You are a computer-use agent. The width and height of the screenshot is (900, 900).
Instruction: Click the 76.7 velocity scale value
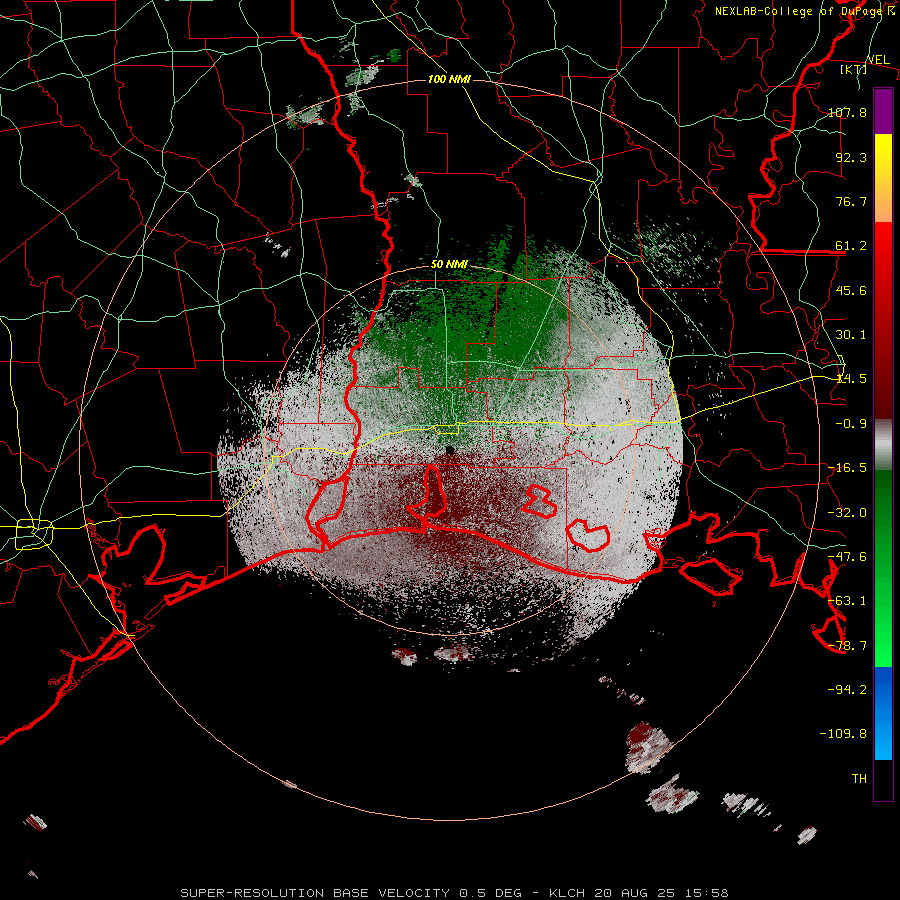851,201
